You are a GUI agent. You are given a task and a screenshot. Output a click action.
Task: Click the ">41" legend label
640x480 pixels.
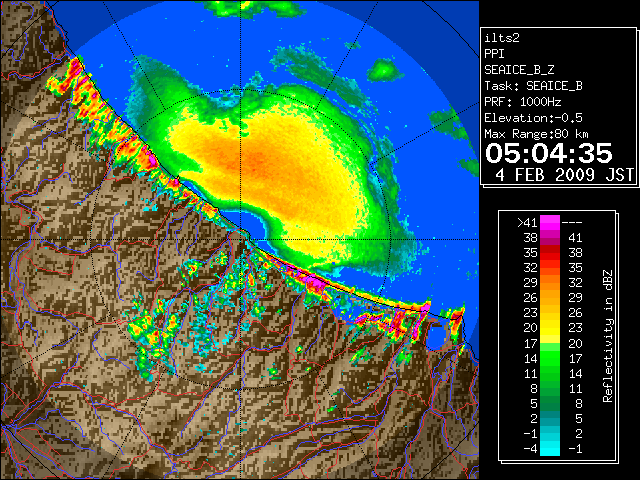click(x=527, y=222)
